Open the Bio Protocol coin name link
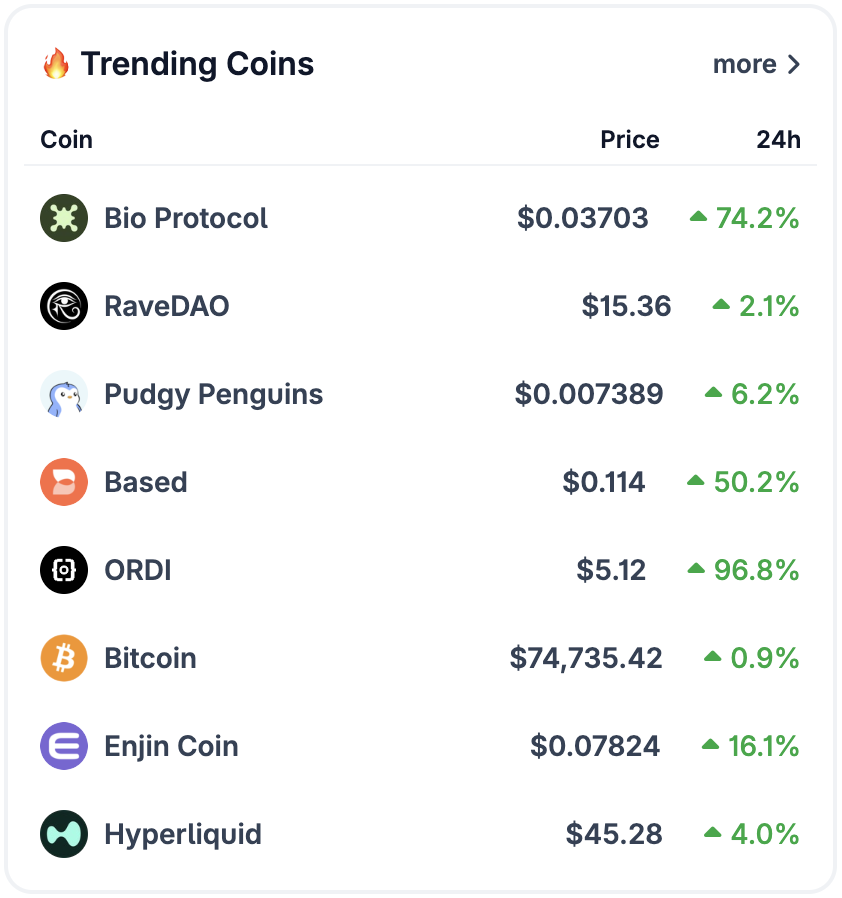Viewport: 842px width, 898px height. pos(186,218)
